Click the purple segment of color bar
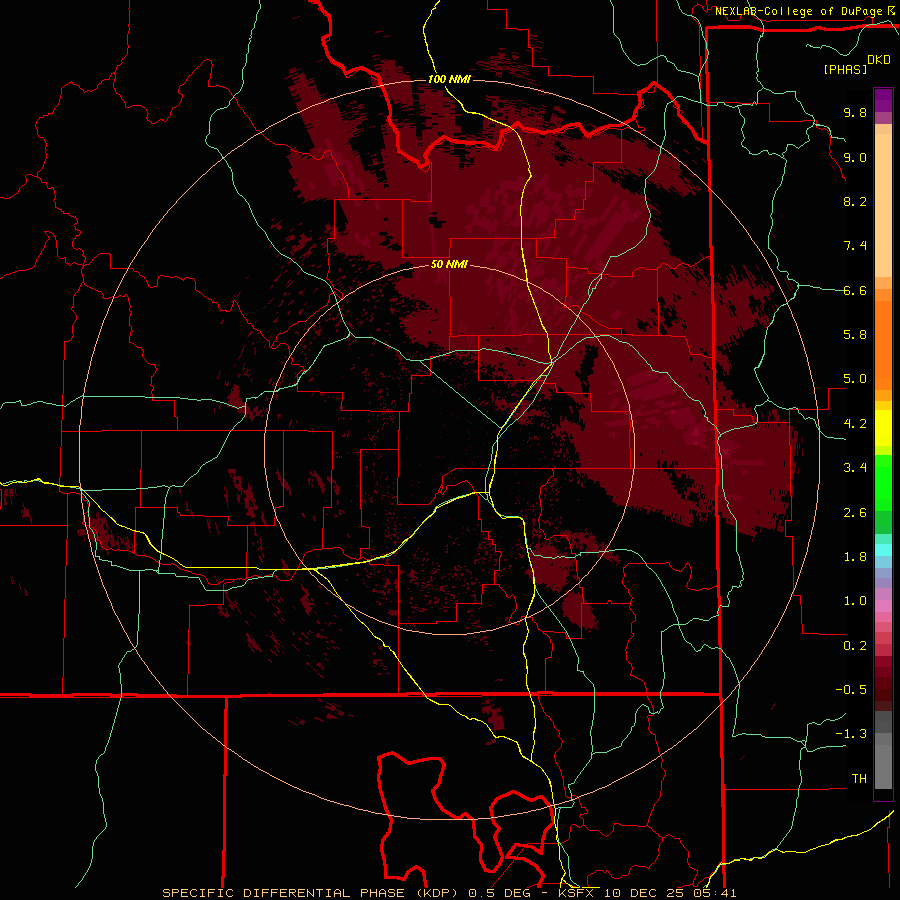 tap(883, 100)
